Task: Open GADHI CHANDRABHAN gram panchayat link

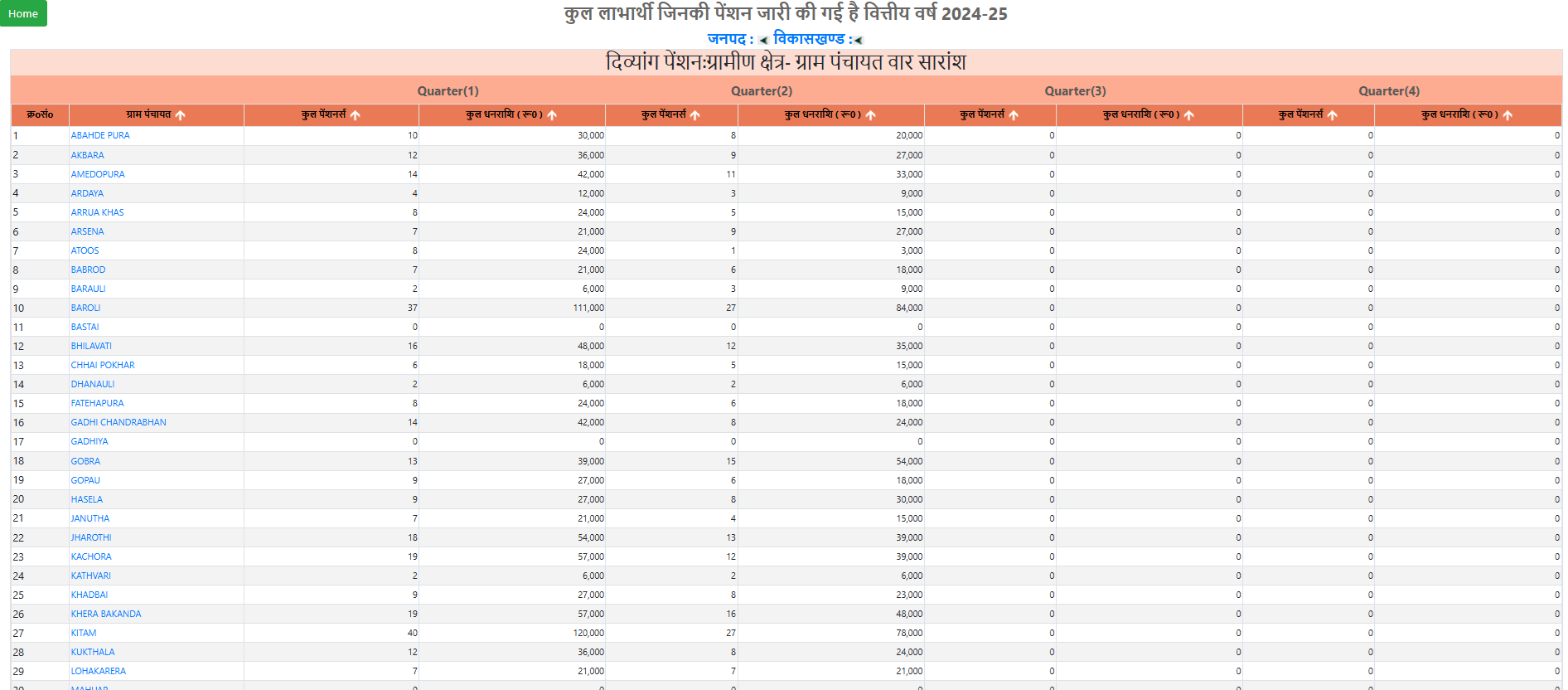Action: [x=119, y=422]
